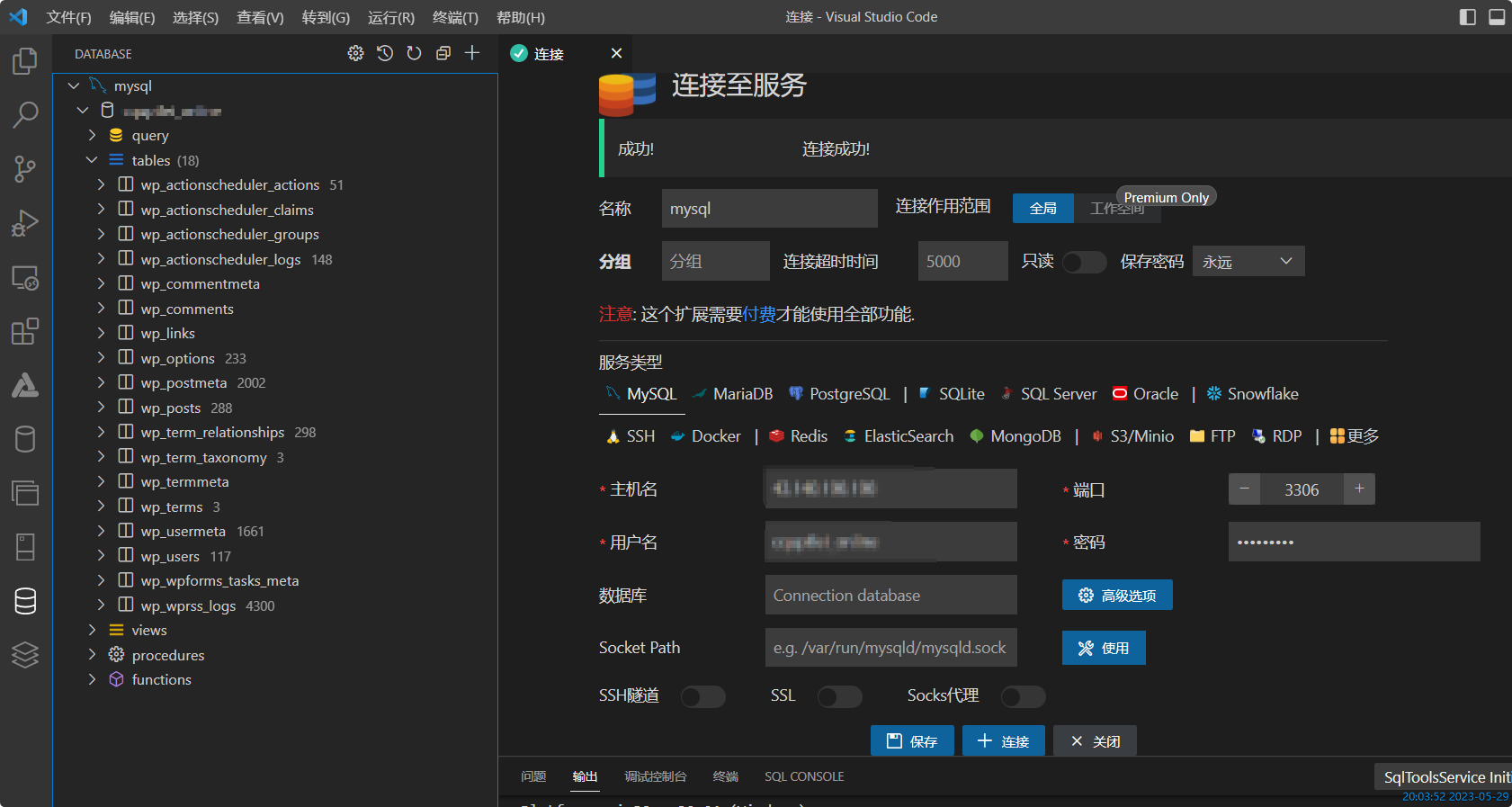
Task: Collapse the tables (18) node
Action: pos(92,160)
